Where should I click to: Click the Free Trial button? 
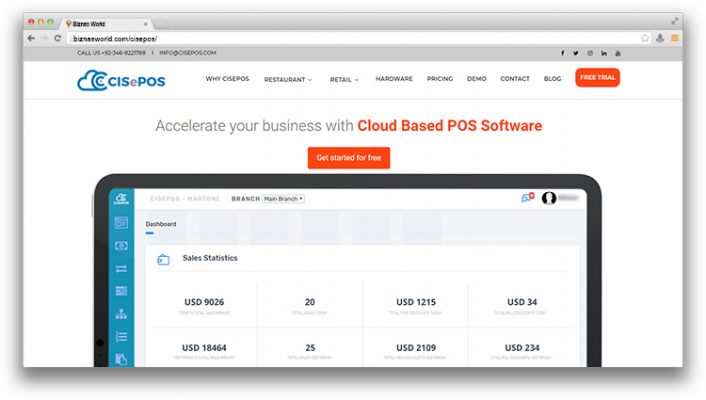click(x=597, y=78)
